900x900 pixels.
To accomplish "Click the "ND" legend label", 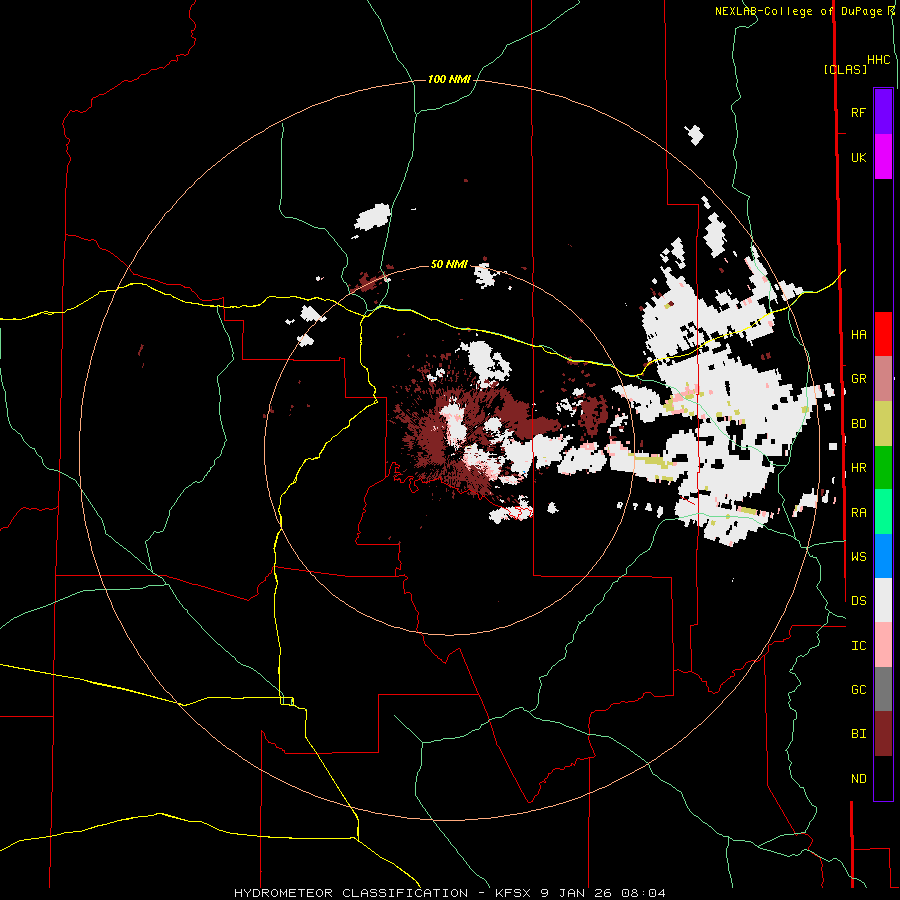I will 858,779.
